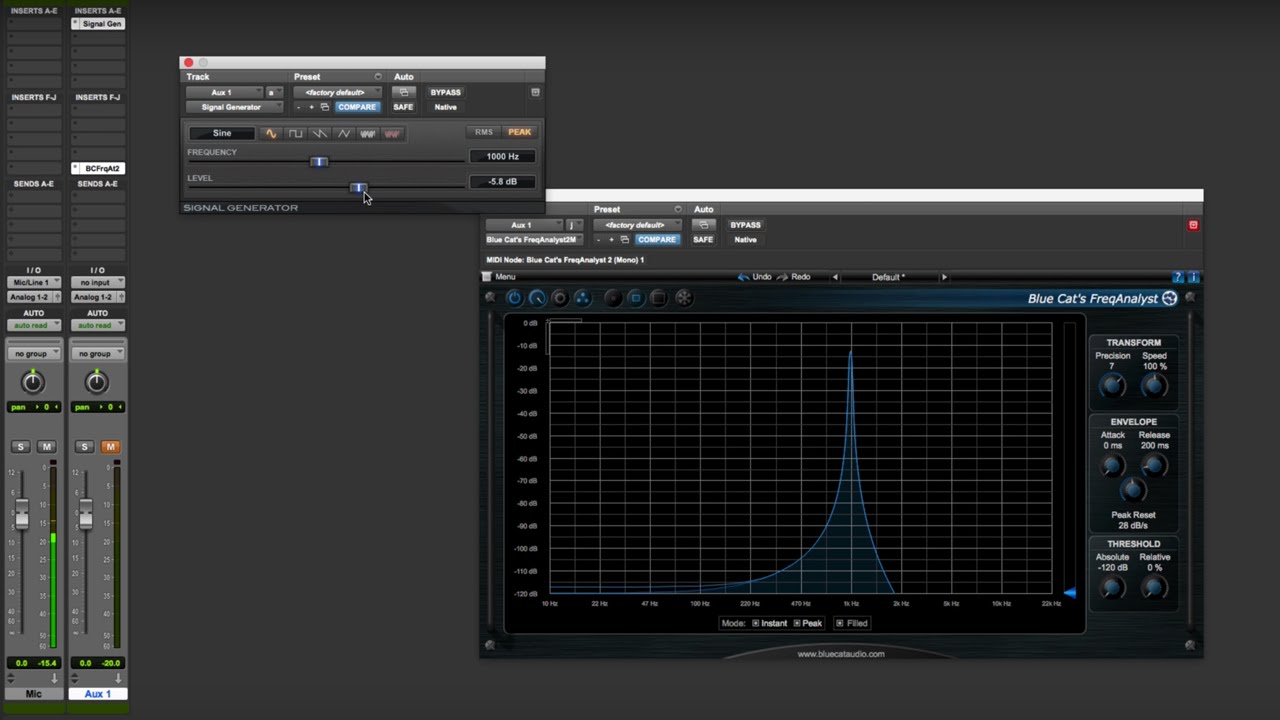1280x720 pixels.
Task: Click the Precision knob in TRANSFORM section
Action: (x=1112, y=385)
